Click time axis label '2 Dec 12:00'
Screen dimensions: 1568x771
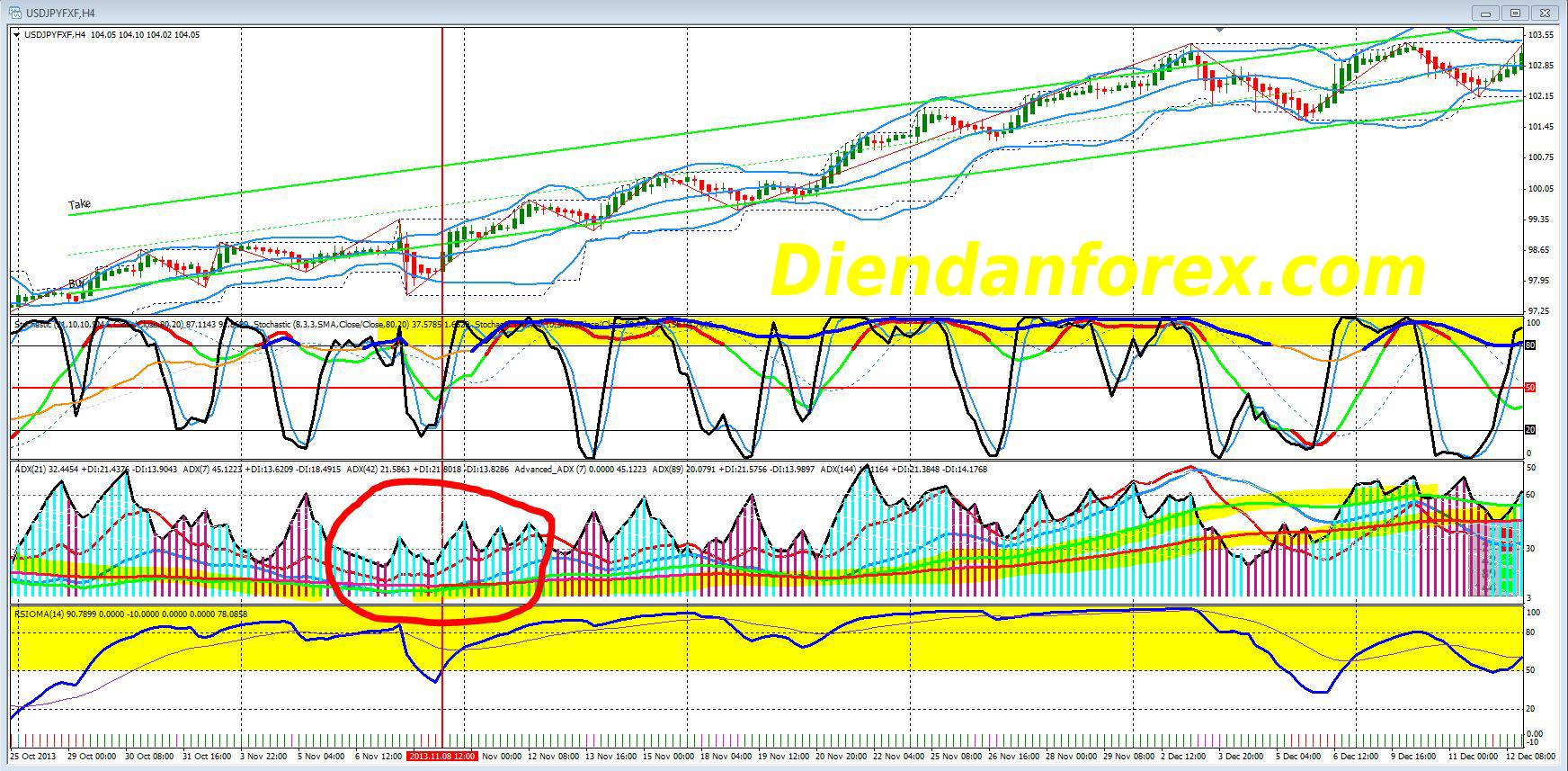[x=1183, y=757]
